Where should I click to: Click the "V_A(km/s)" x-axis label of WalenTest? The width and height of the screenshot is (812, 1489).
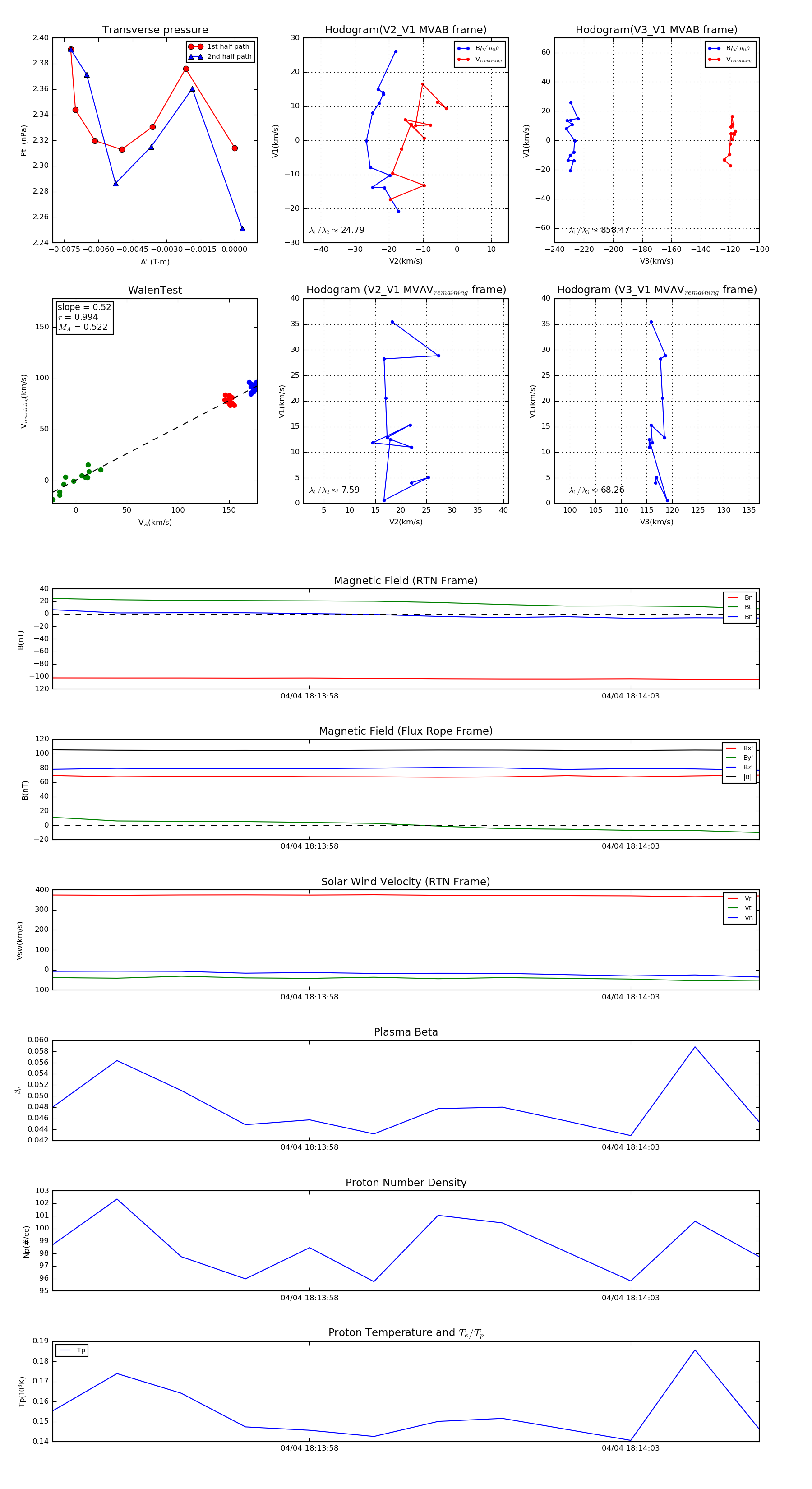[155, 523]
